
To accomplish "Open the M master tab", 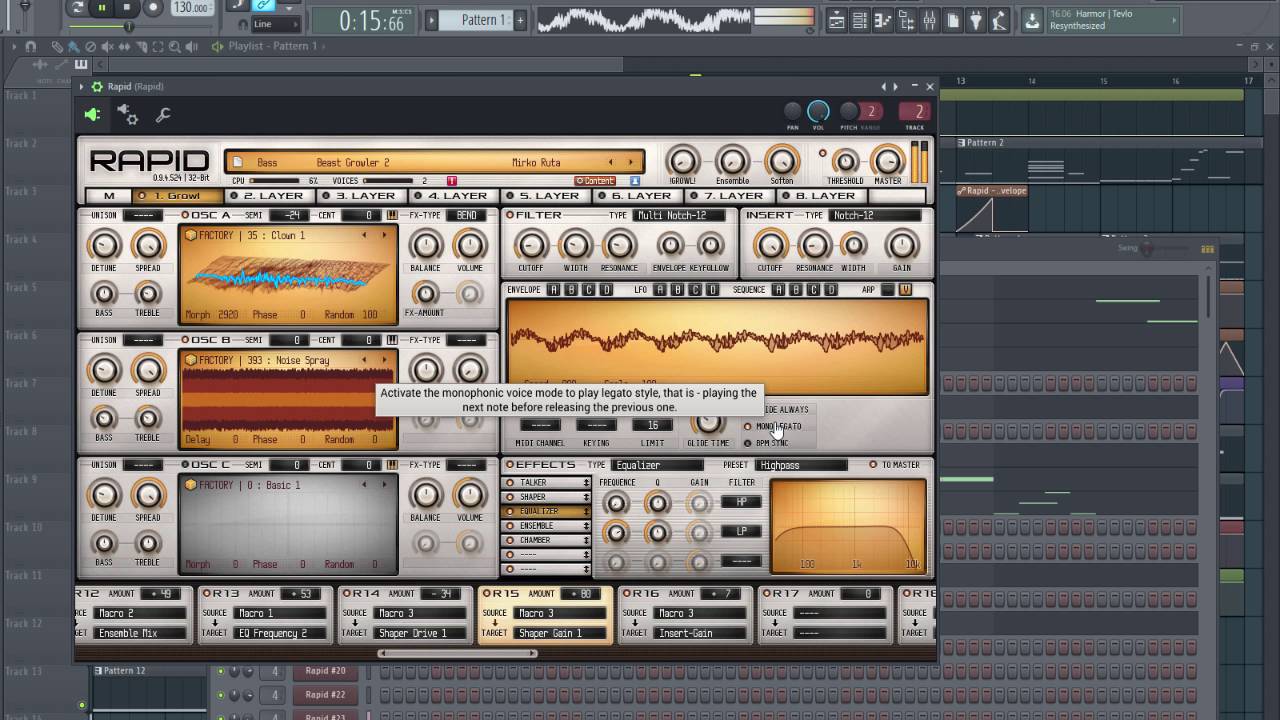I will pos(109,196).
